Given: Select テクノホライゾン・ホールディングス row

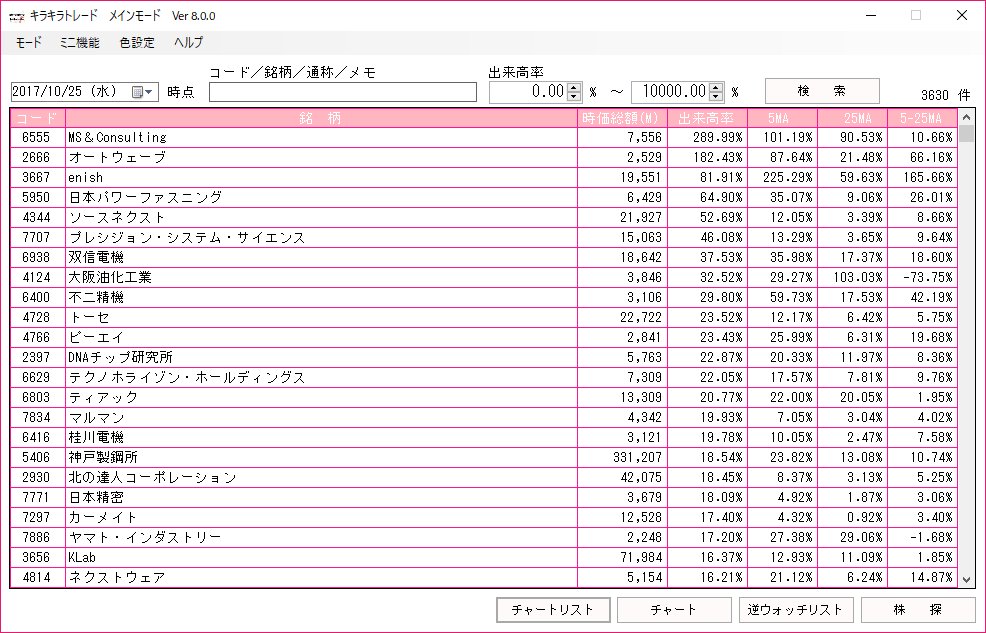Looking at the screenshot, I should pos(484,377).
